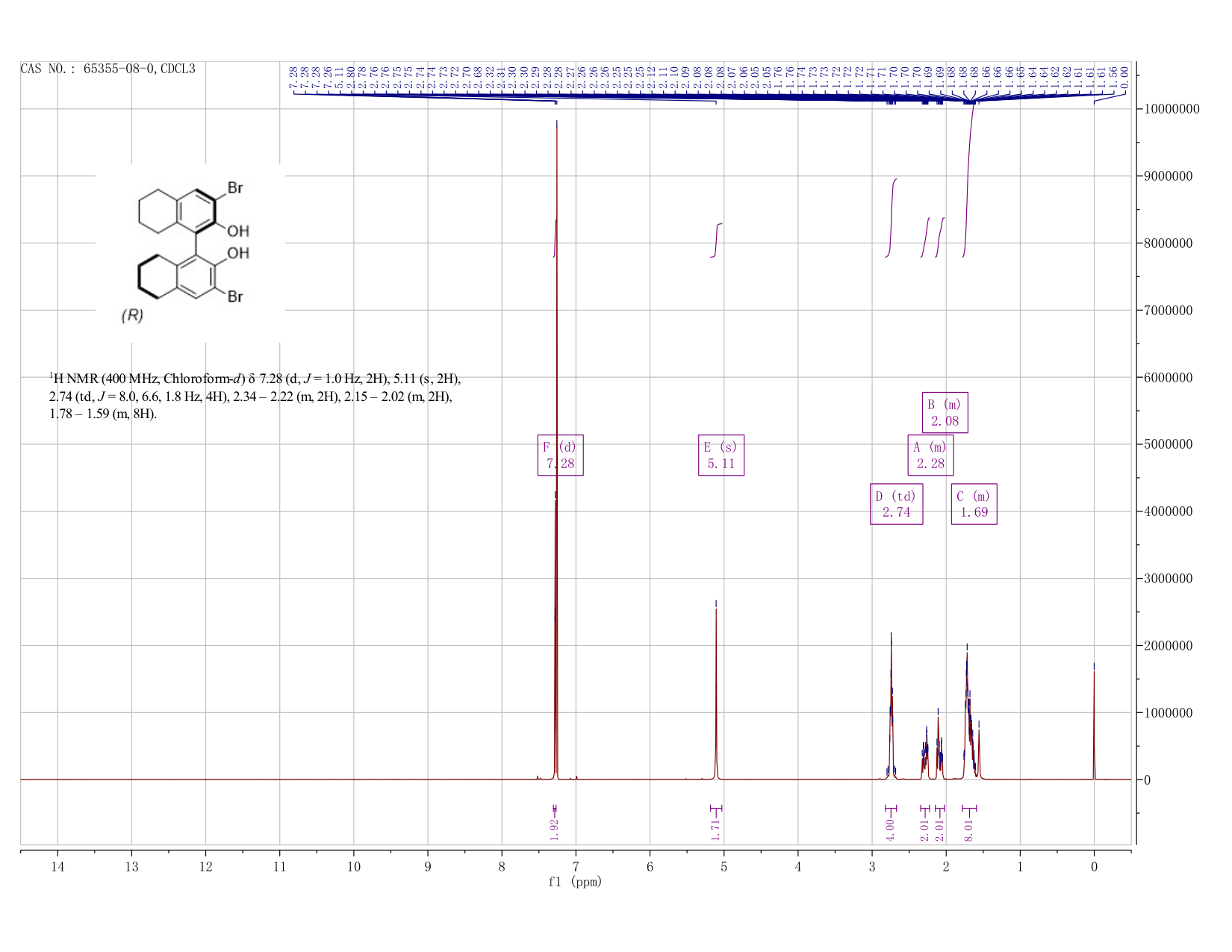The width and height of the screenshot is (1232, 952).
Task: Click the CAS NO. 65355-08-0 title text
Action: tap(108, 69)
